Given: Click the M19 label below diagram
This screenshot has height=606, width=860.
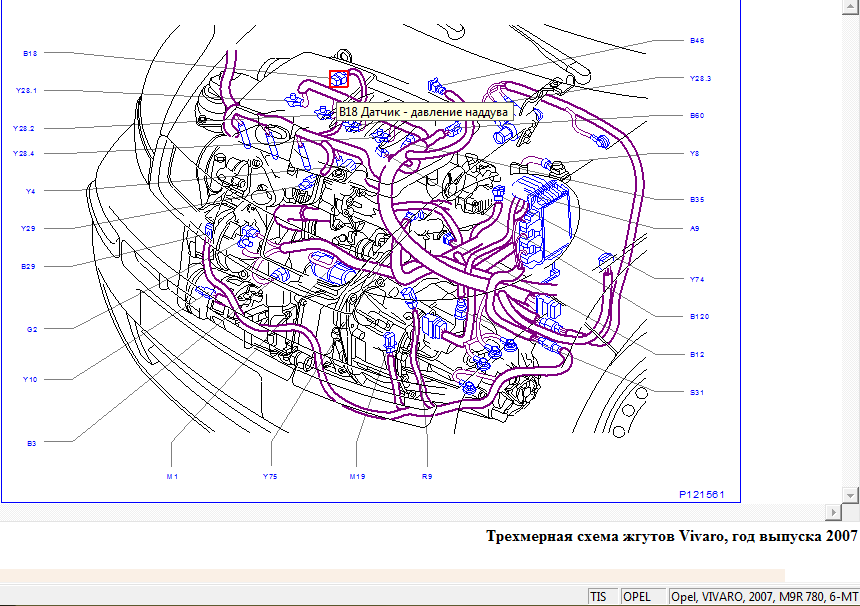Looking at the screenshot, I should pos(358,477).
